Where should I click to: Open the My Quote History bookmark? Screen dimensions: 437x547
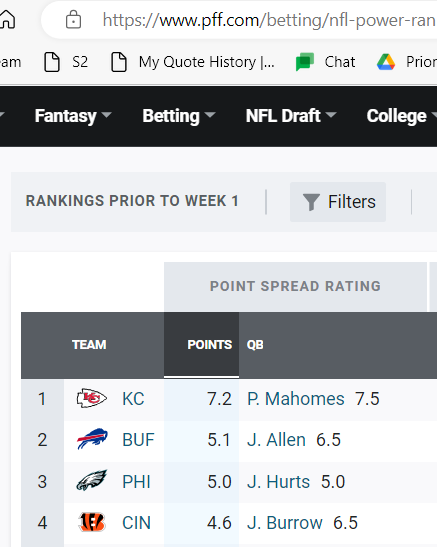coord(193,62)
